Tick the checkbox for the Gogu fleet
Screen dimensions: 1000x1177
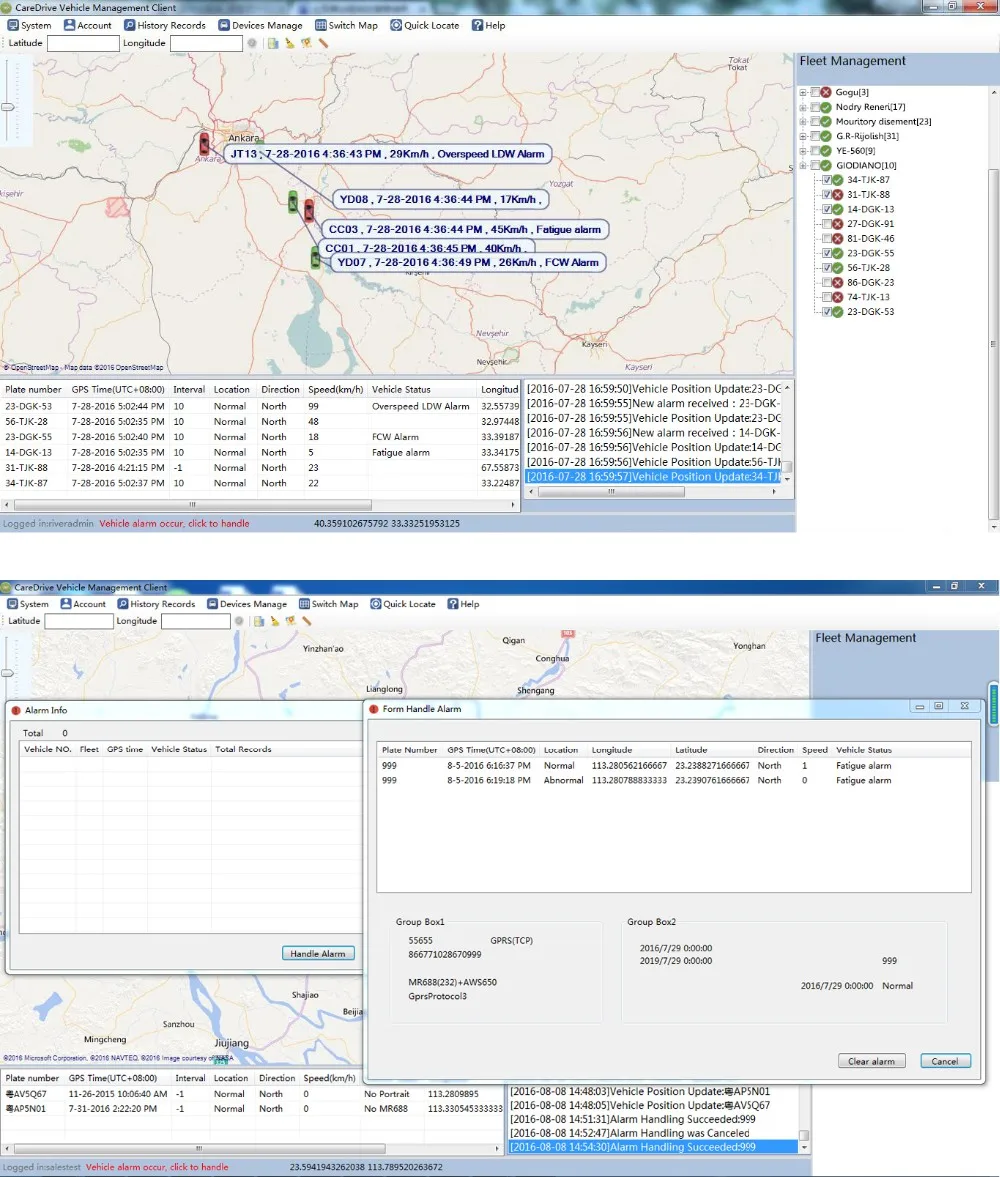(814, 92)
